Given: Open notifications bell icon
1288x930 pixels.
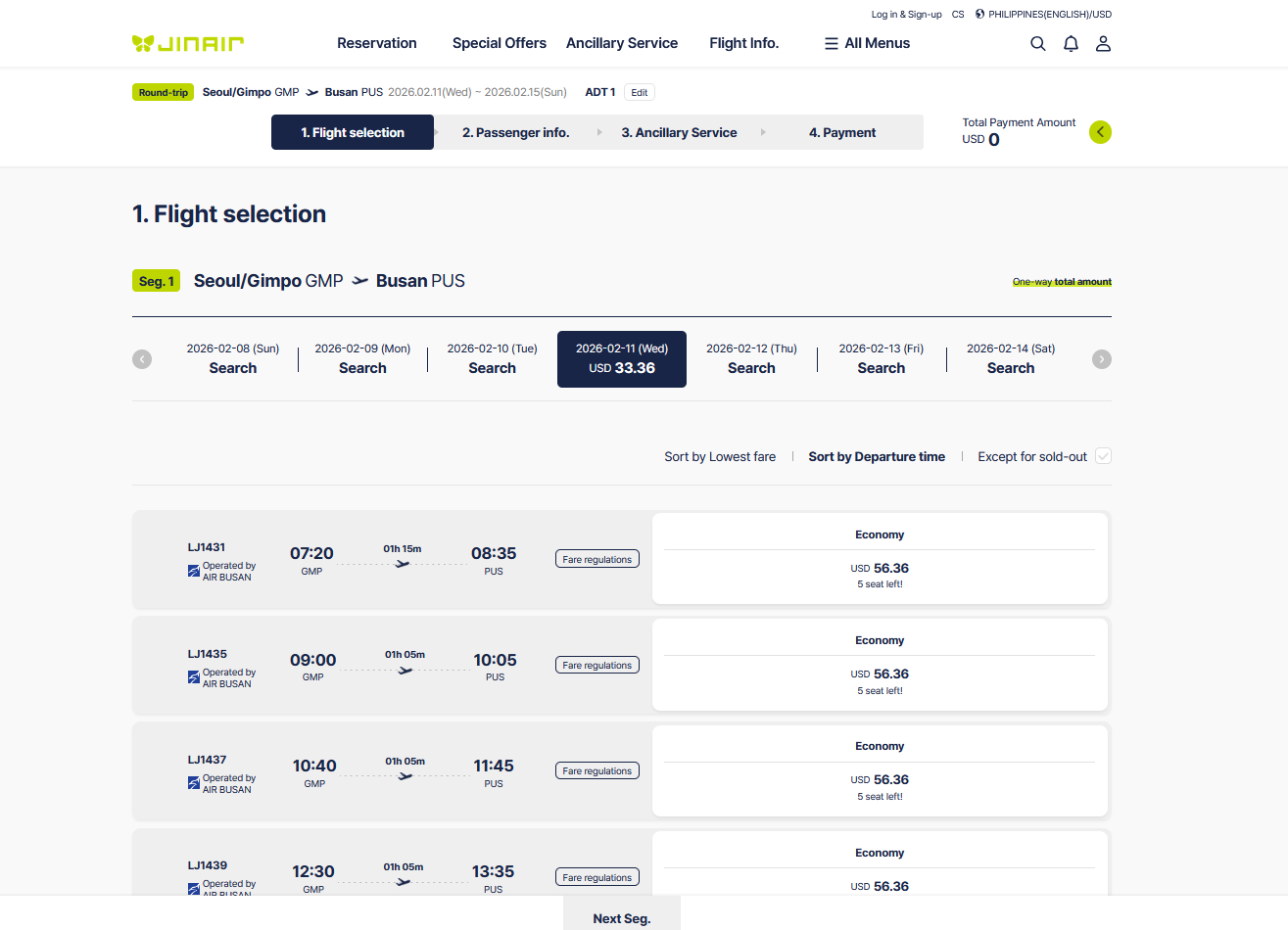Looking at the screenshot, I should pyautogui.click(x=1071, y=43).
